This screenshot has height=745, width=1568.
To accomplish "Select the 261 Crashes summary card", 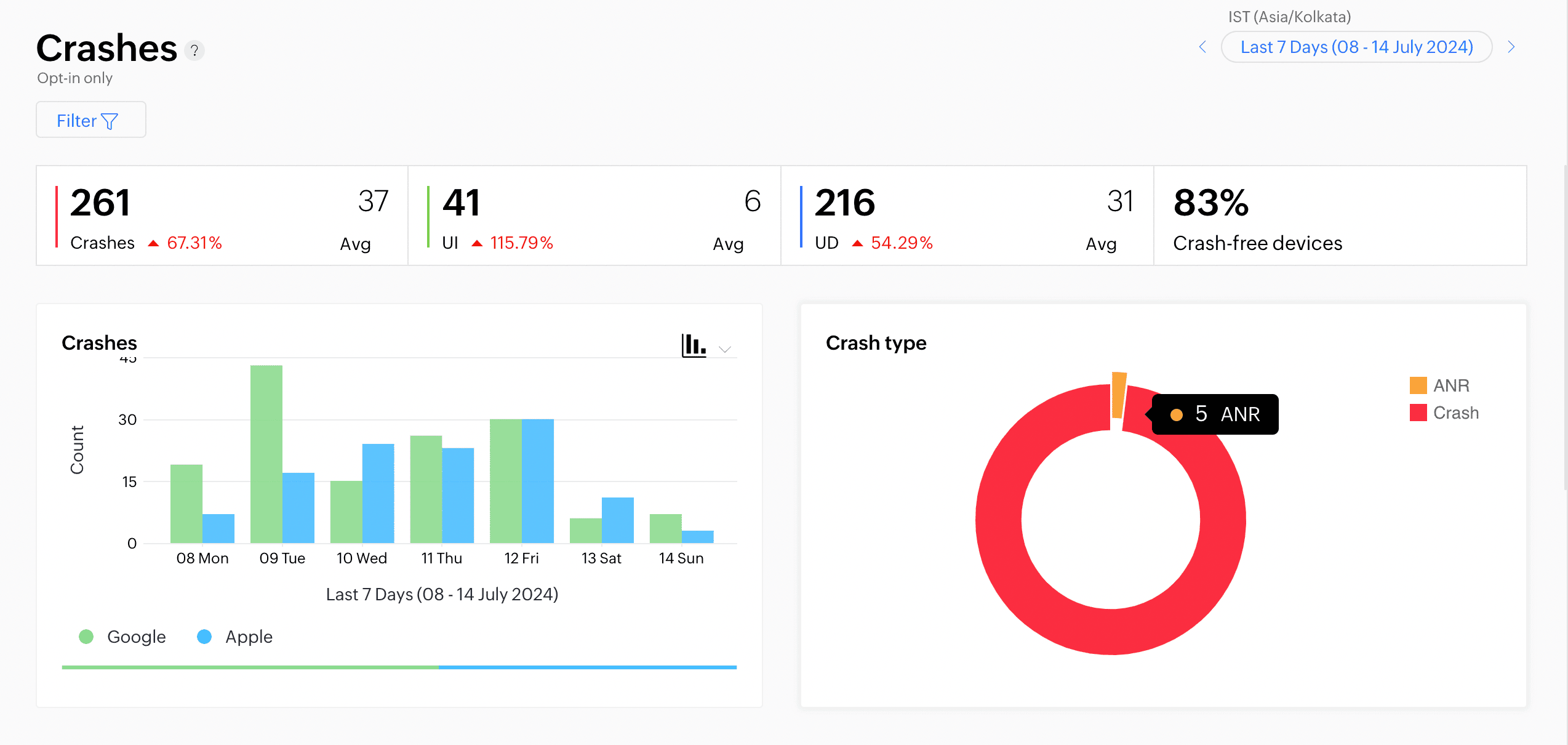I will tap(222, 215).
